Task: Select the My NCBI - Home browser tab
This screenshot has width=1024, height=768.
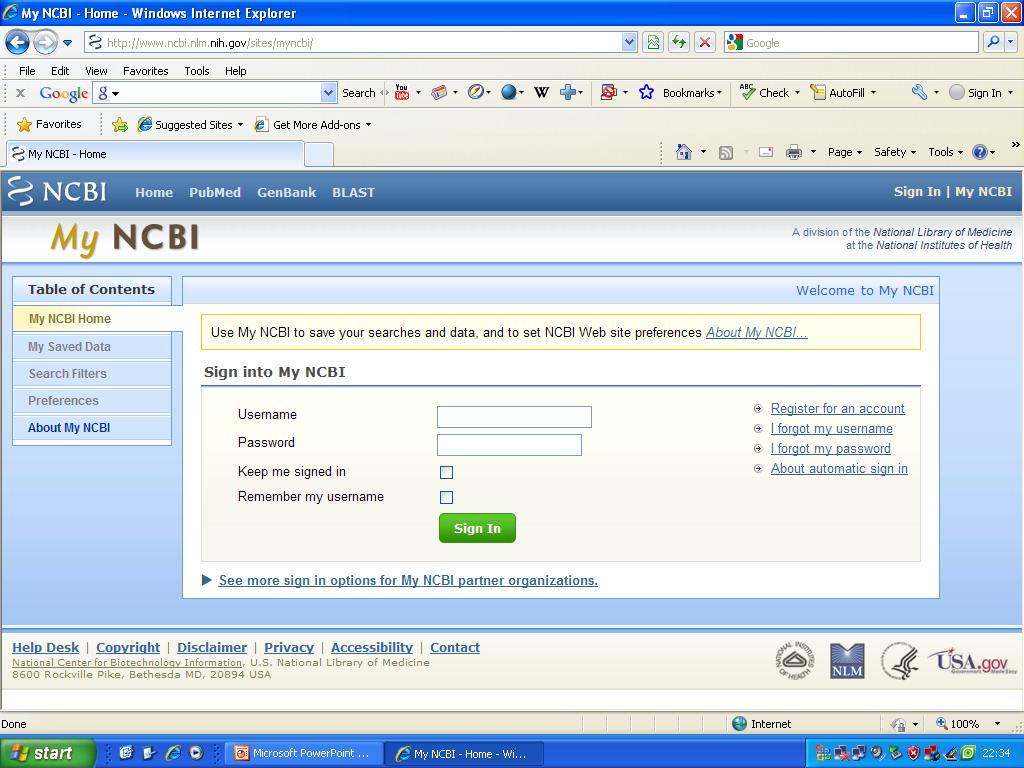Action: [155, 154]
